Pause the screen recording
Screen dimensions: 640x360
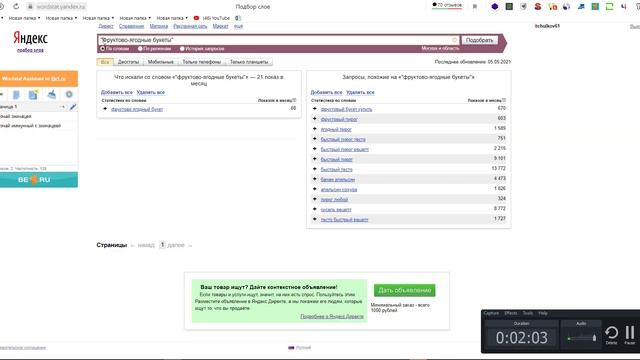[630, 335]
